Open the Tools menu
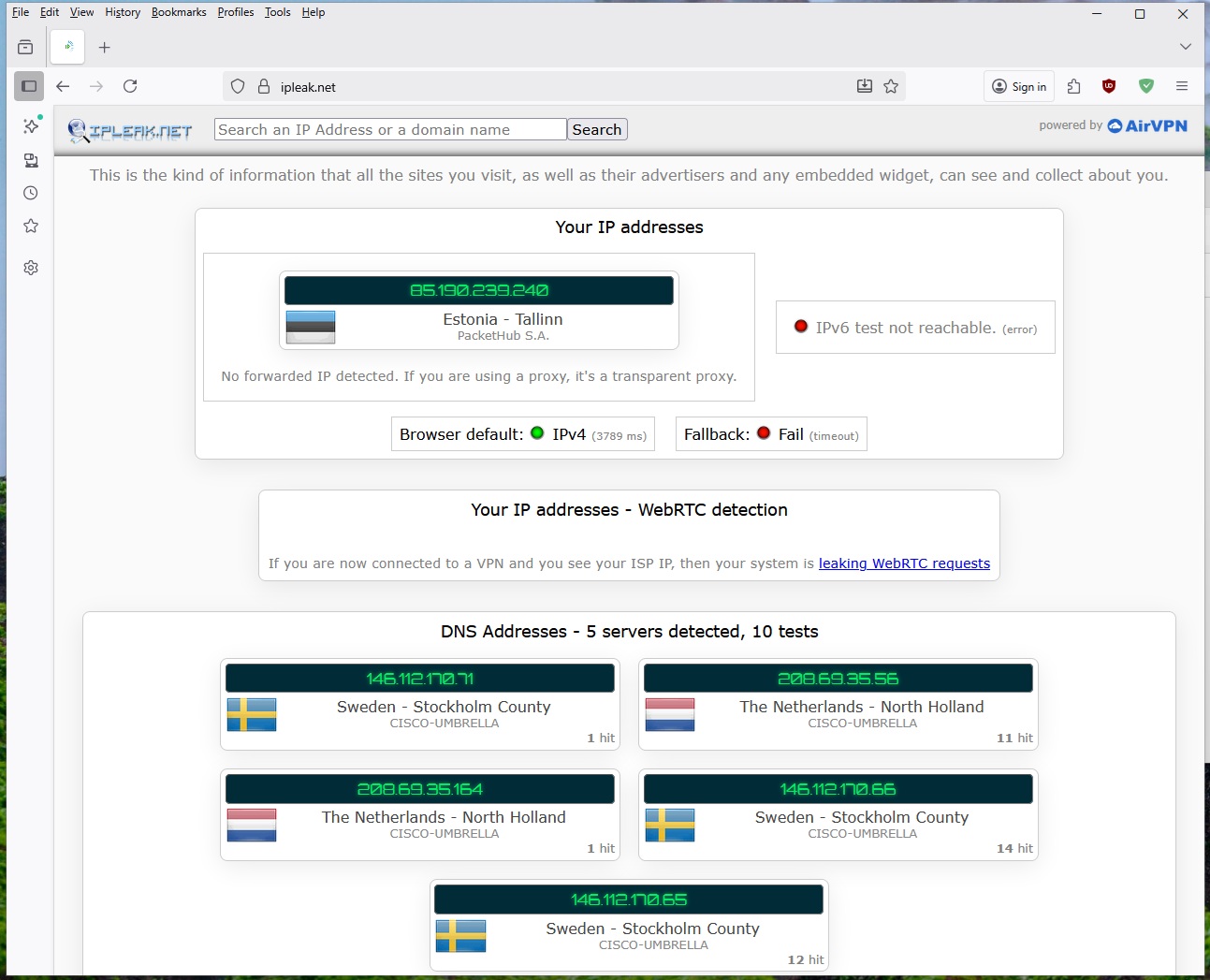Screen dimensions: 1210x980 point(277,12)
